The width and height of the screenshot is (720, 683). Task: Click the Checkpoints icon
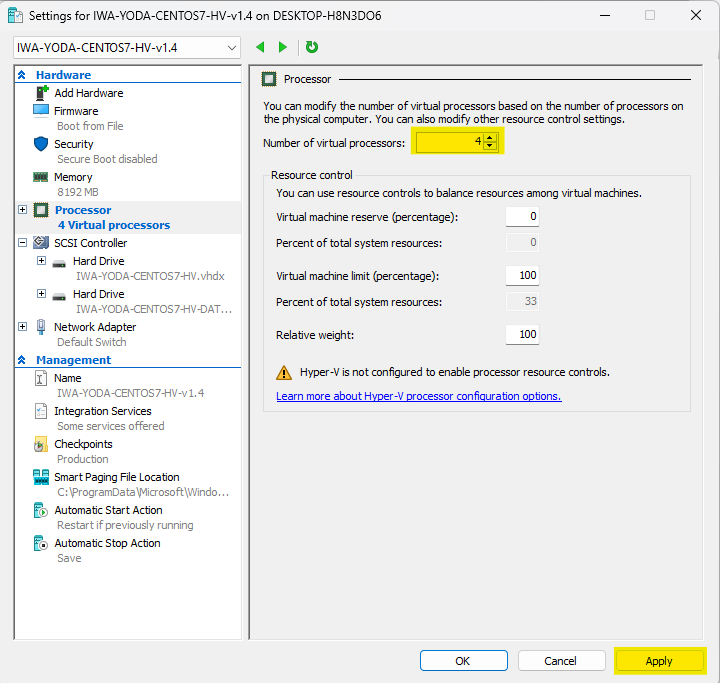tap(41, 444)
